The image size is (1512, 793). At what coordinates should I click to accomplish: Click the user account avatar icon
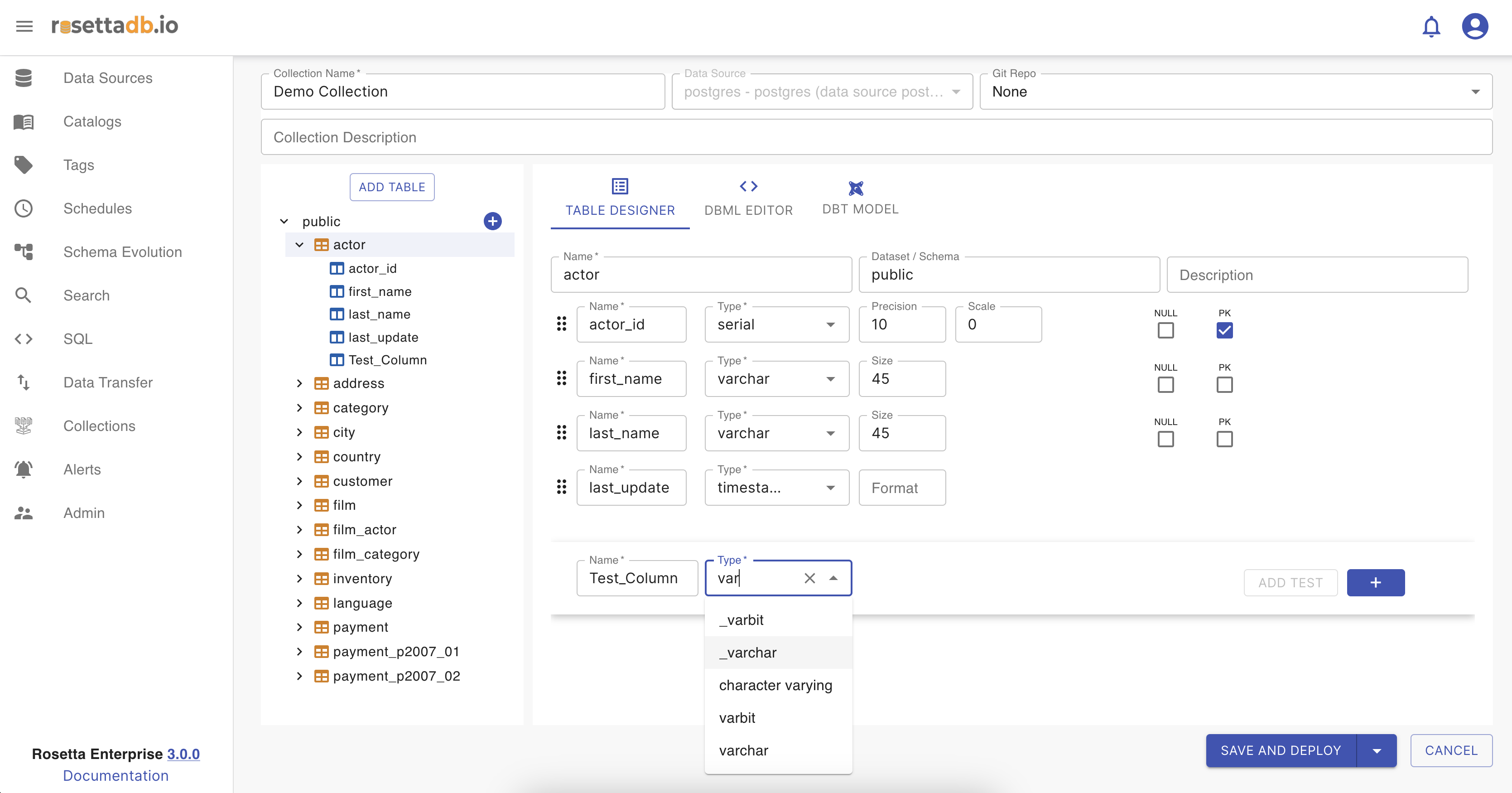(1474, 26)
